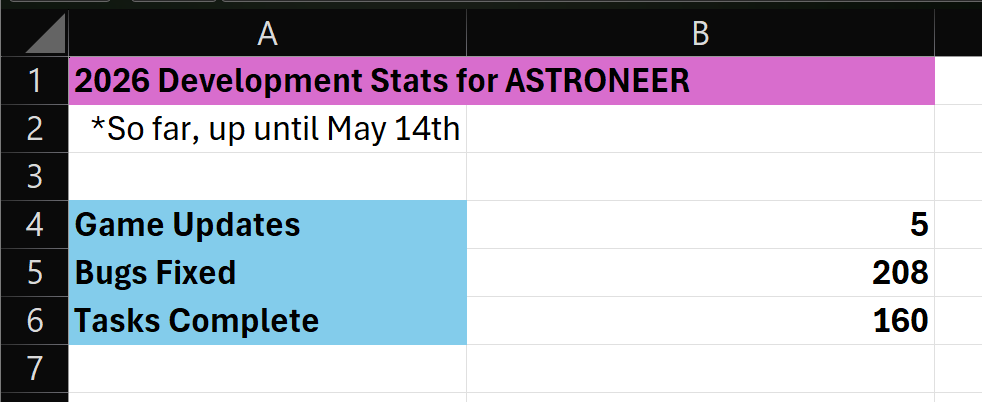
Task: Select row 1 header
Action: point(34,81)
